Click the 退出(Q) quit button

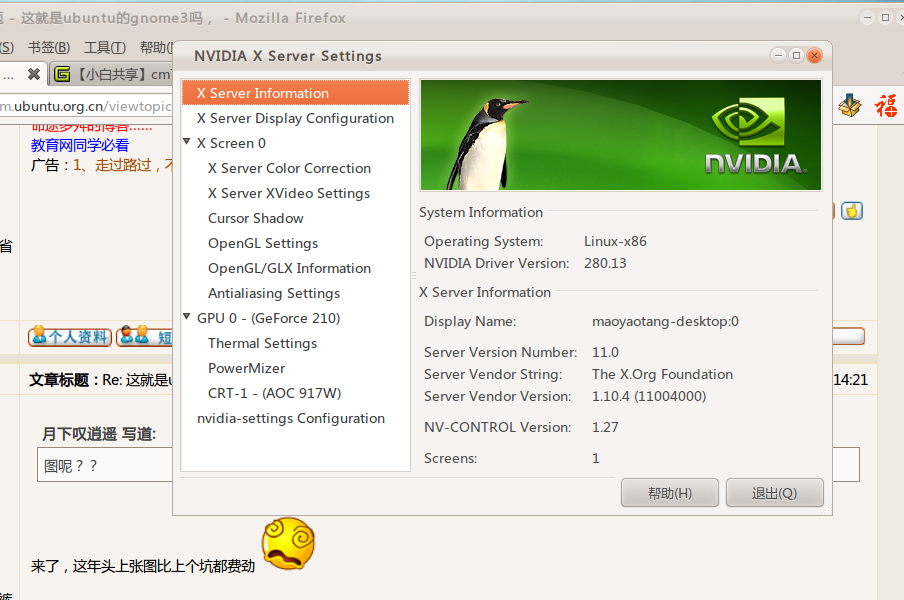(774, 493)
